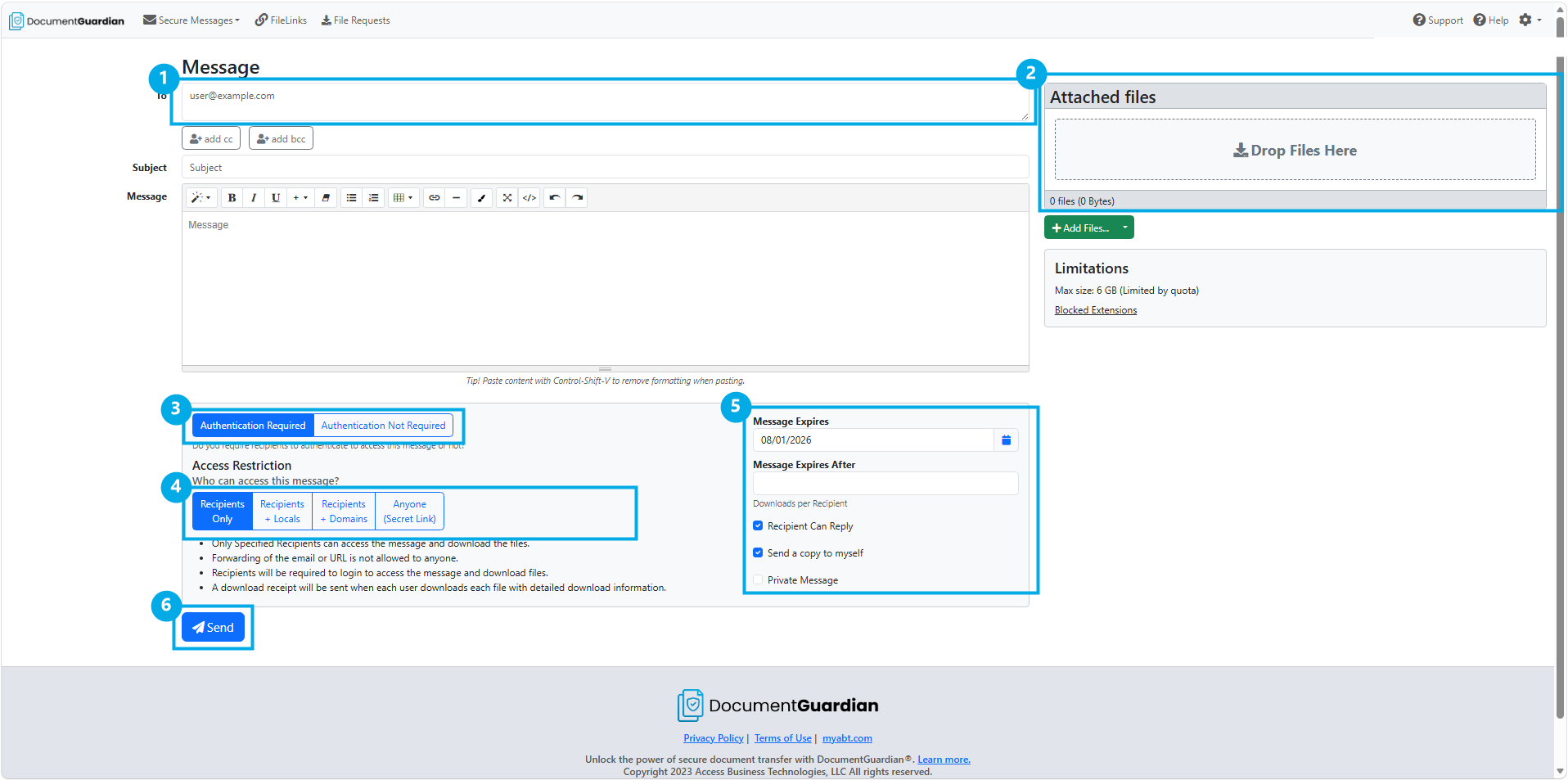
Task: Open the Help link
Action: pyautogui.click(x=1491, y=20)
